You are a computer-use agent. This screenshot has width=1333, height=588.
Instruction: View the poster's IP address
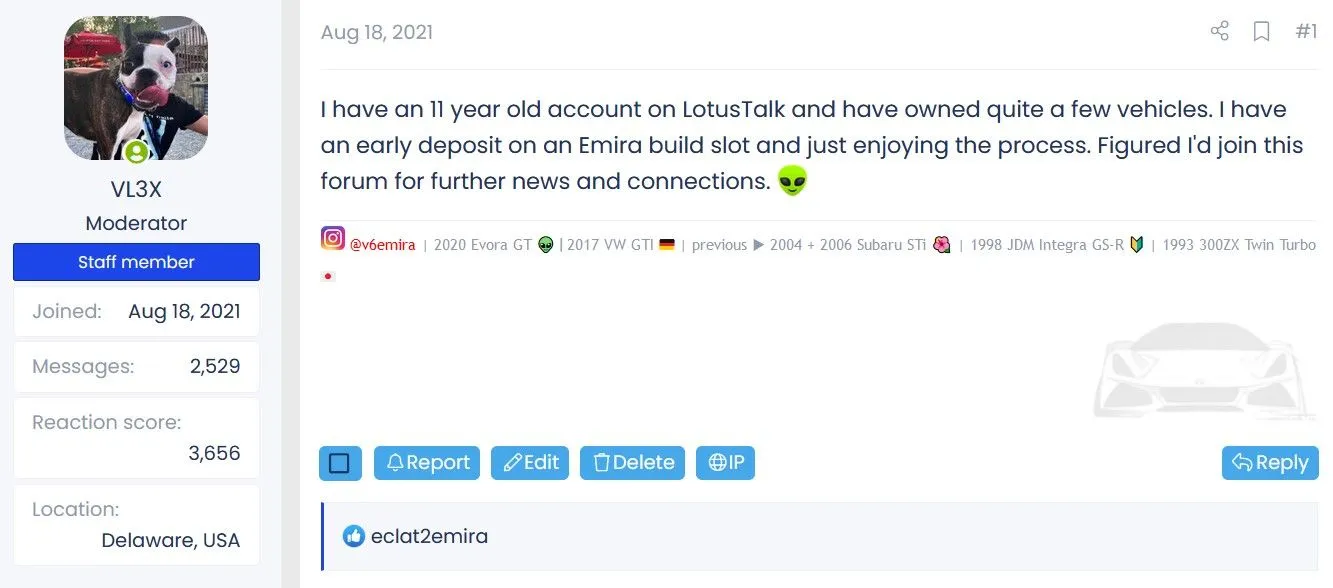click(725, 463)
